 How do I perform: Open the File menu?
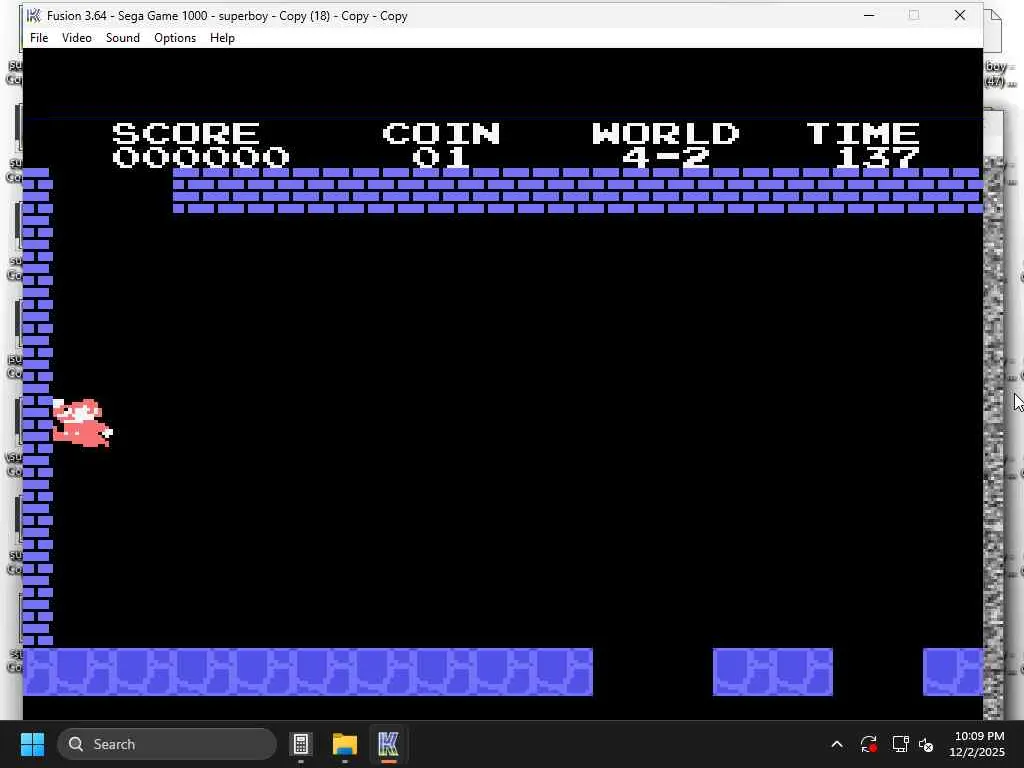[39, 38]
